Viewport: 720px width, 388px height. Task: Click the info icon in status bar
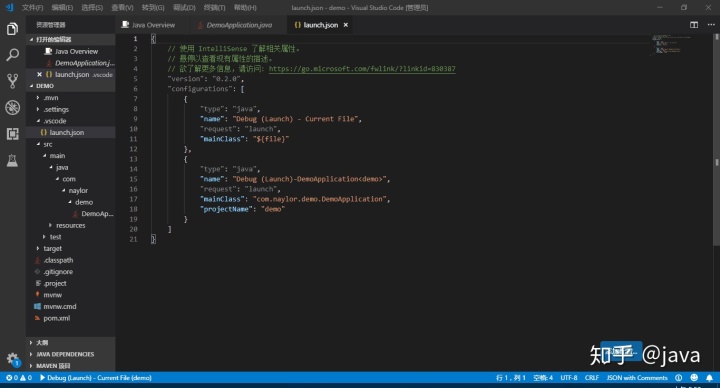[679, 378]
